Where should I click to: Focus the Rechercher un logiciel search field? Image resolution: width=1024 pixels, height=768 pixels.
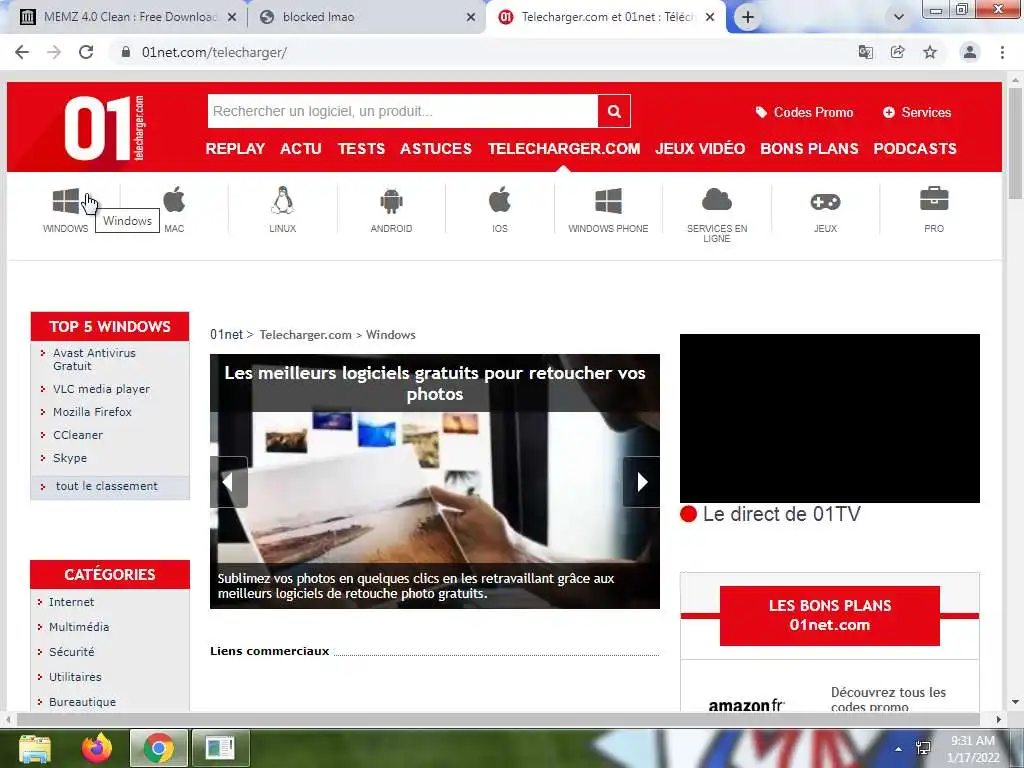point(403,111)
